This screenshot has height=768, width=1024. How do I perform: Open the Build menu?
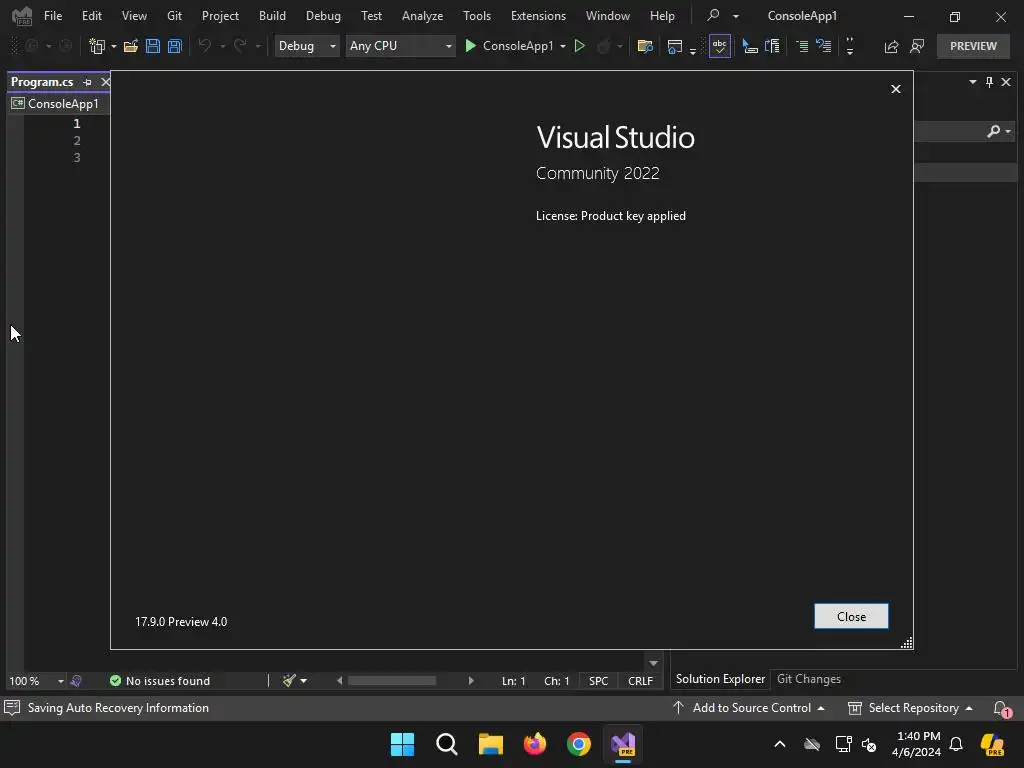[272, 16]
